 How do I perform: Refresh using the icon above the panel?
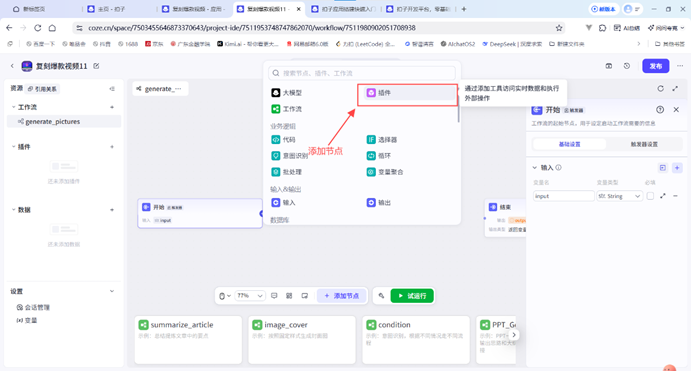point(660,89)
